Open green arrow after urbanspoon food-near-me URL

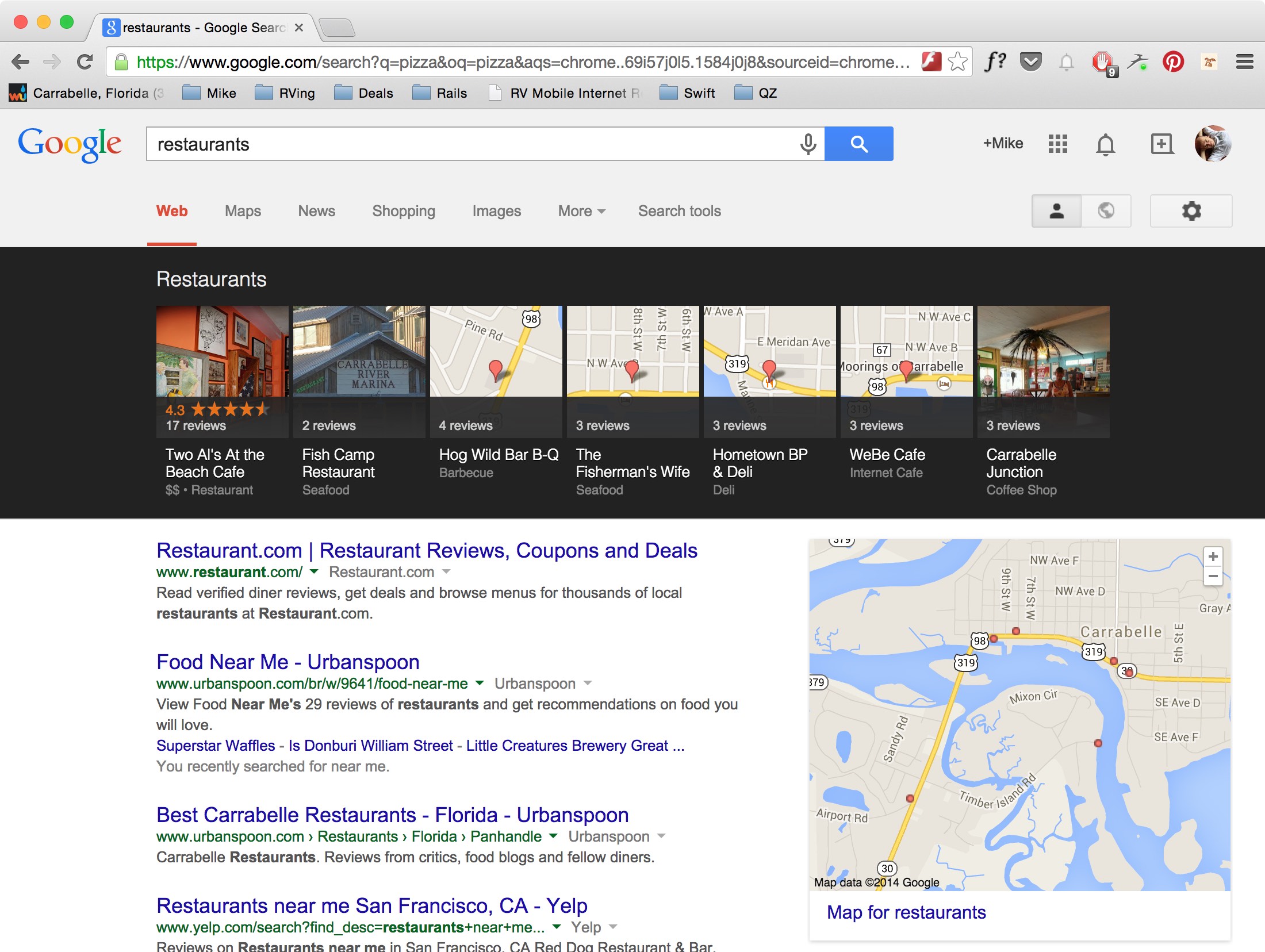[x=480, y=683]
